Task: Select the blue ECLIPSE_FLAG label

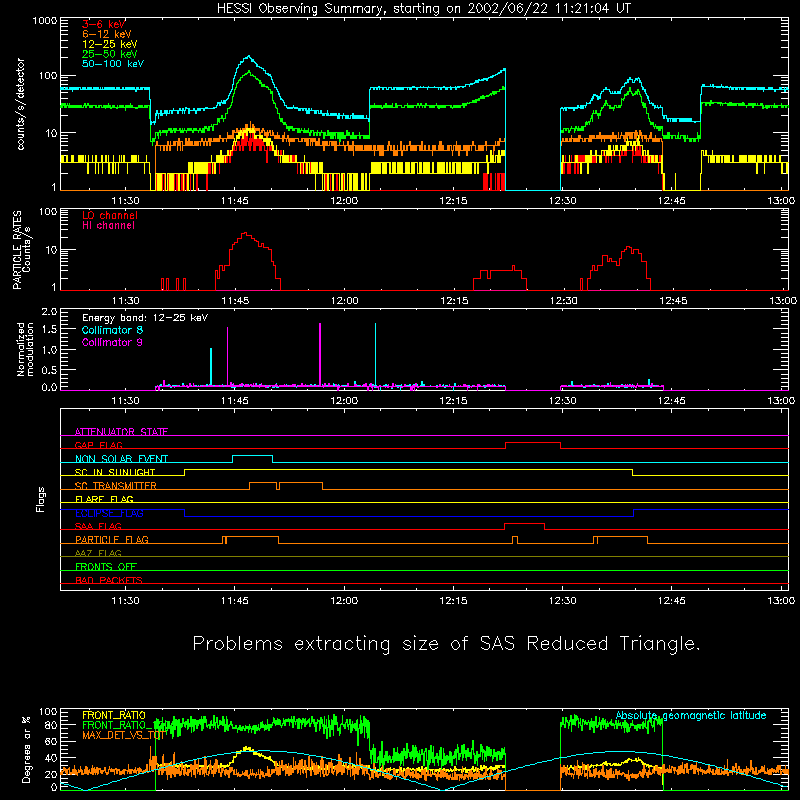Action: [x=109, y=513]
